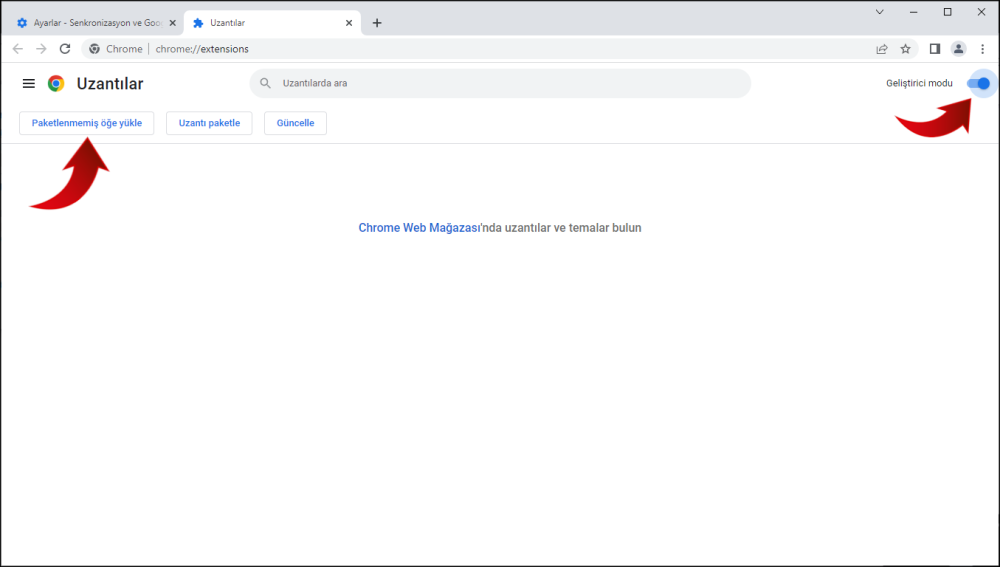
Task: Go back with browser back arrow
Action: point(18,49)
